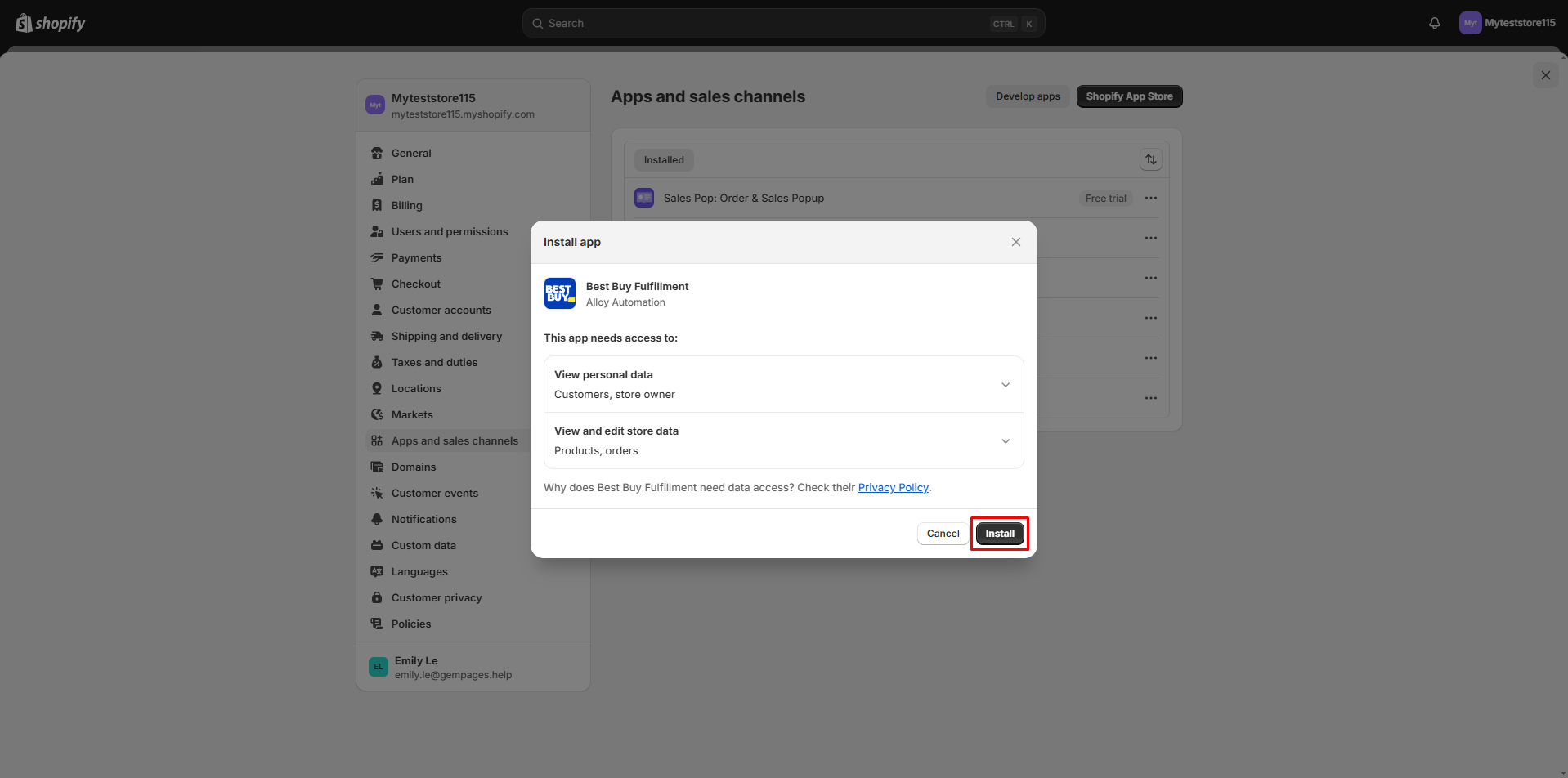Click the sort installed apps icon

[x=1150, y=159]
